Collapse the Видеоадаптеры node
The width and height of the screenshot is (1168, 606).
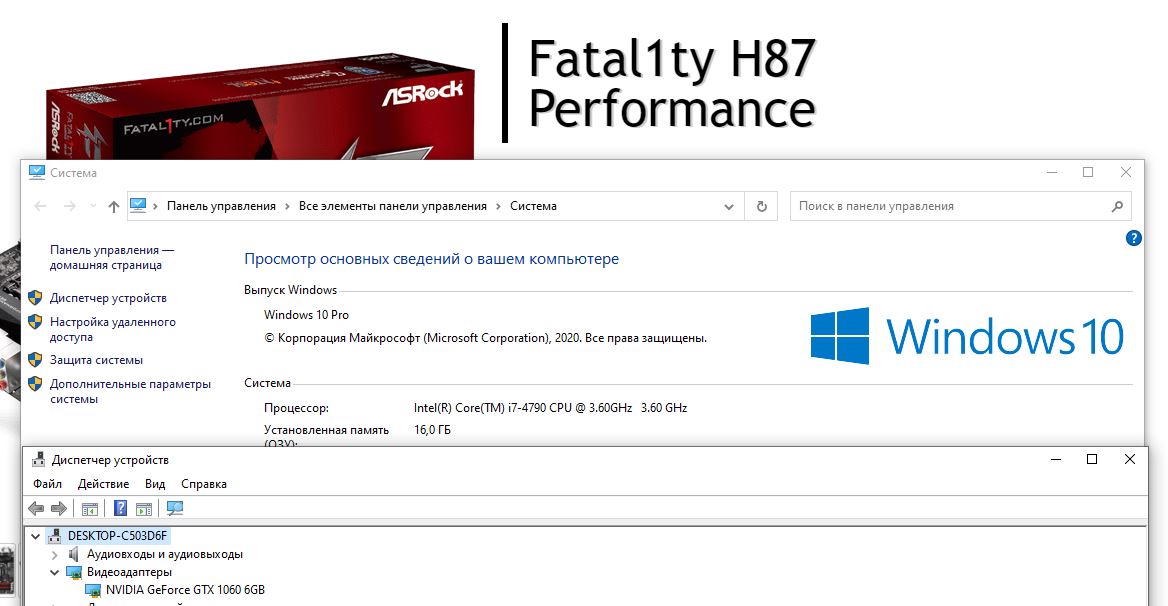click(x=54, y=572)
